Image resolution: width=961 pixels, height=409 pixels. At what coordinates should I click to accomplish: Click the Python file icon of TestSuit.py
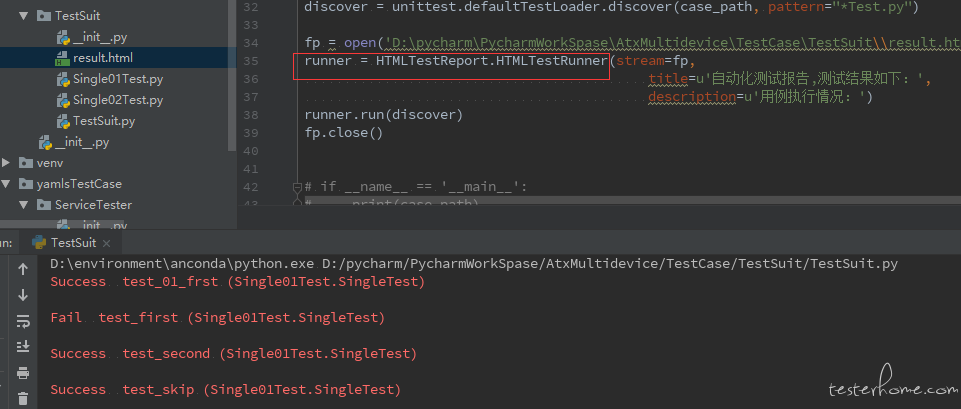tap(63, 121)
